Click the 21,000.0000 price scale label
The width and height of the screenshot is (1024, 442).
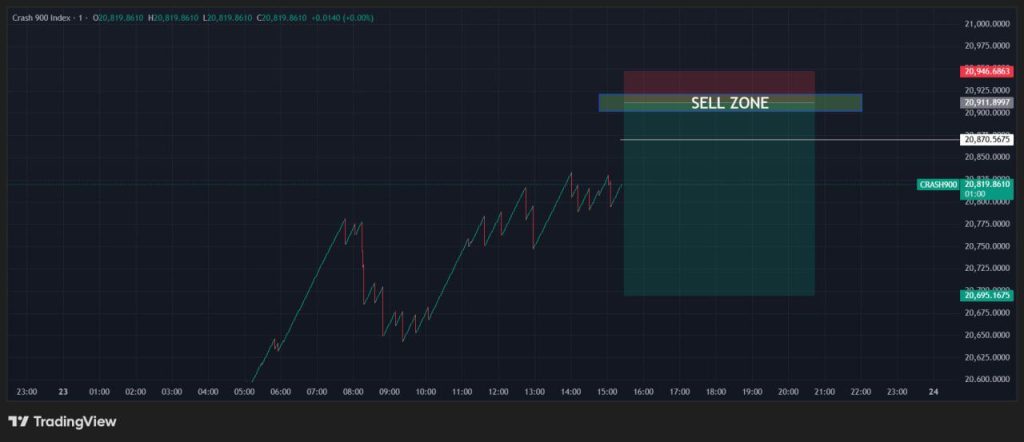pyautogui.click(x=987, y=23)
